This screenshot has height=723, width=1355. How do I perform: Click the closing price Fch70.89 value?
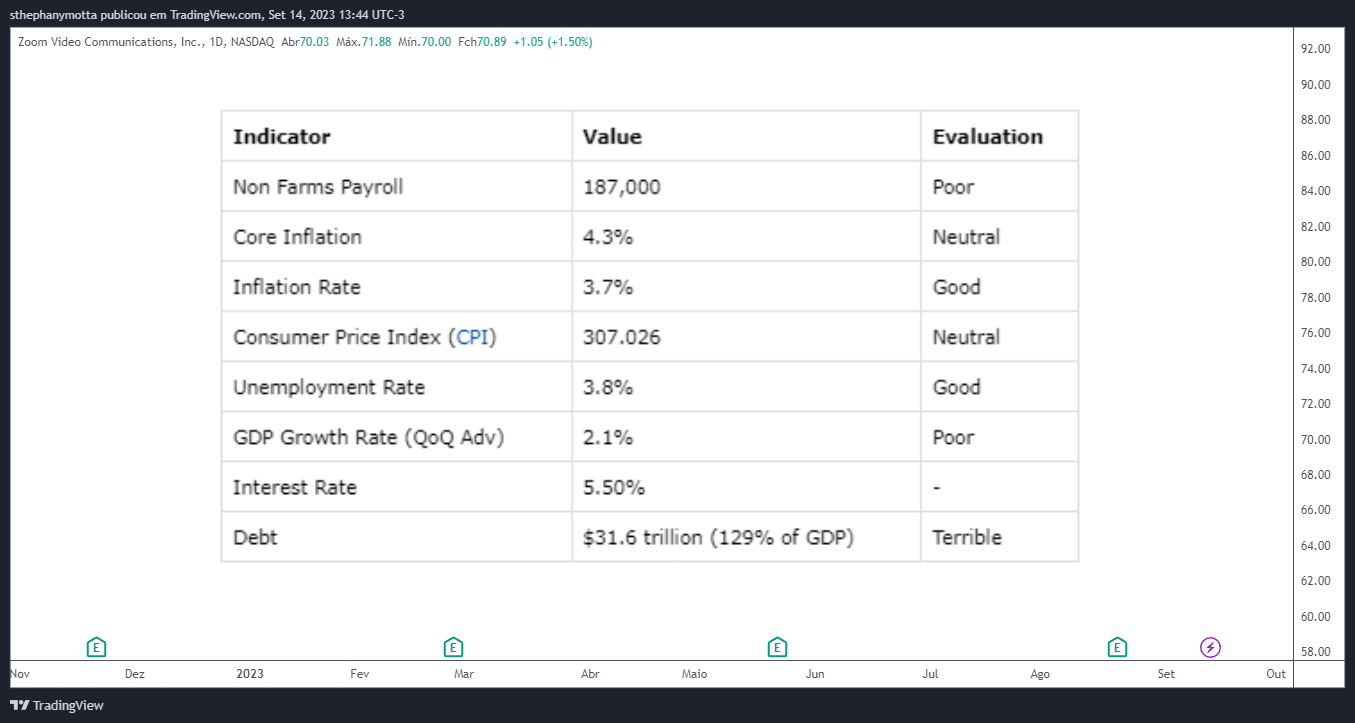click(x=483, y=42)
